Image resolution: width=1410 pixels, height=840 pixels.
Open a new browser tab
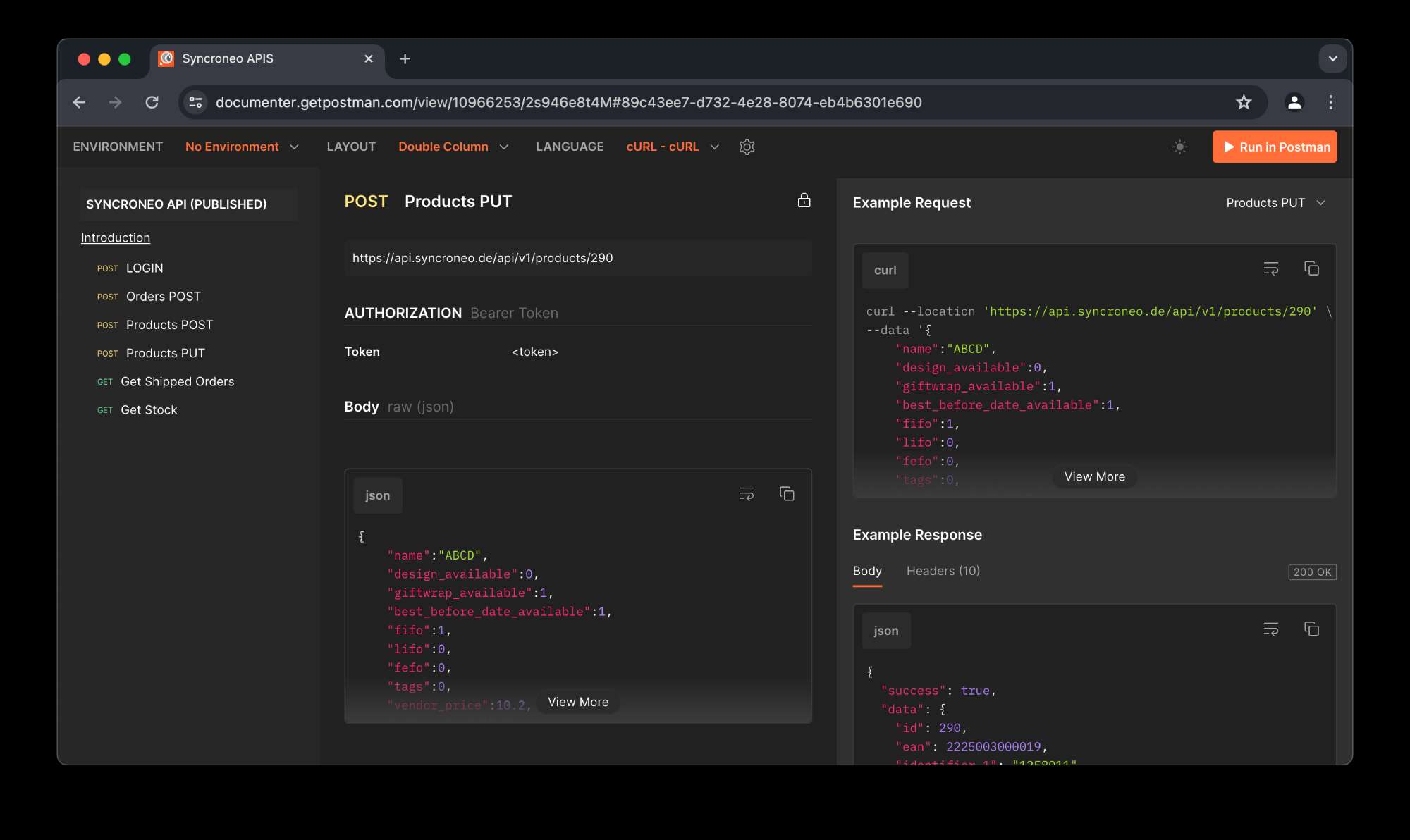point(405,58)
